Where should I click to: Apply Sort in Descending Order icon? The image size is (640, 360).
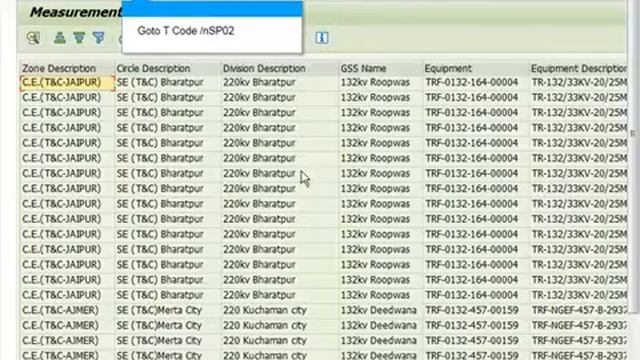tap(79, 38)
